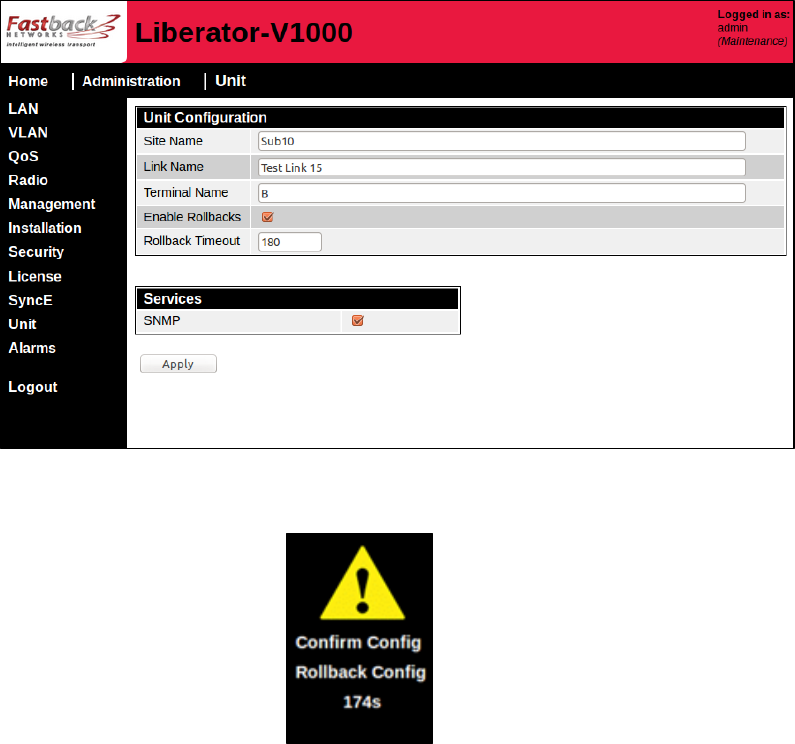795x744 pixels.
Task: Click the Rollback Timeout label
Action: coord(192,241)
